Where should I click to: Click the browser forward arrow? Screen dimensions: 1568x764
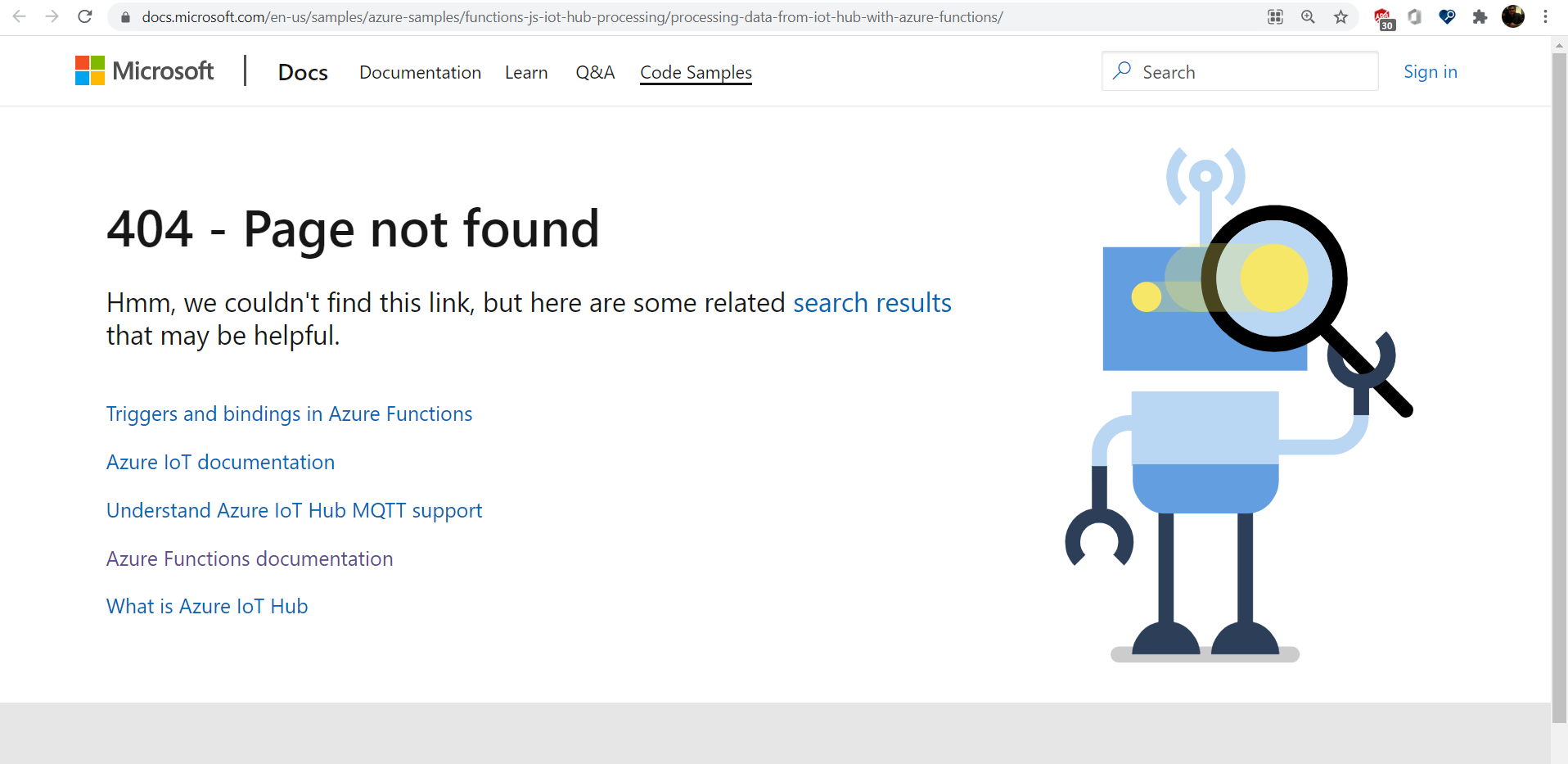click(52, 16)
